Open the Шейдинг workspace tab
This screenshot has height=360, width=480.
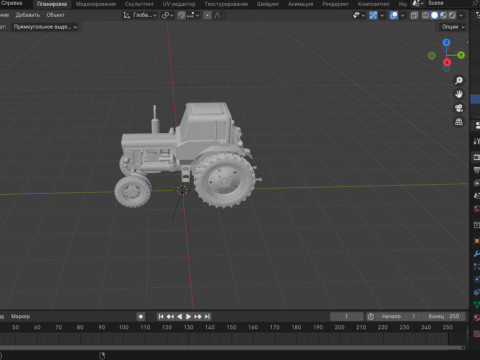click(268, 4)
